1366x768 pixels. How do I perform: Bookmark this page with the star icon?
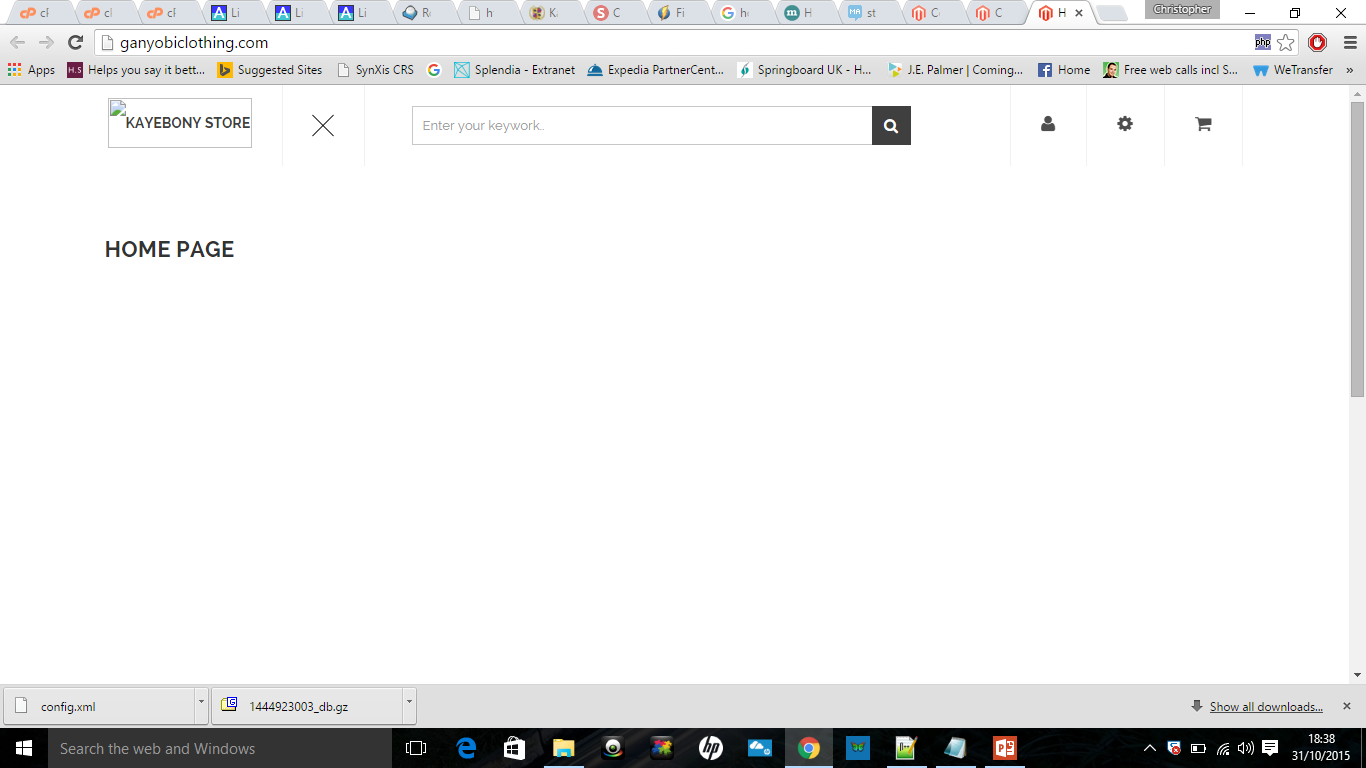click(x=1286, y=42)
